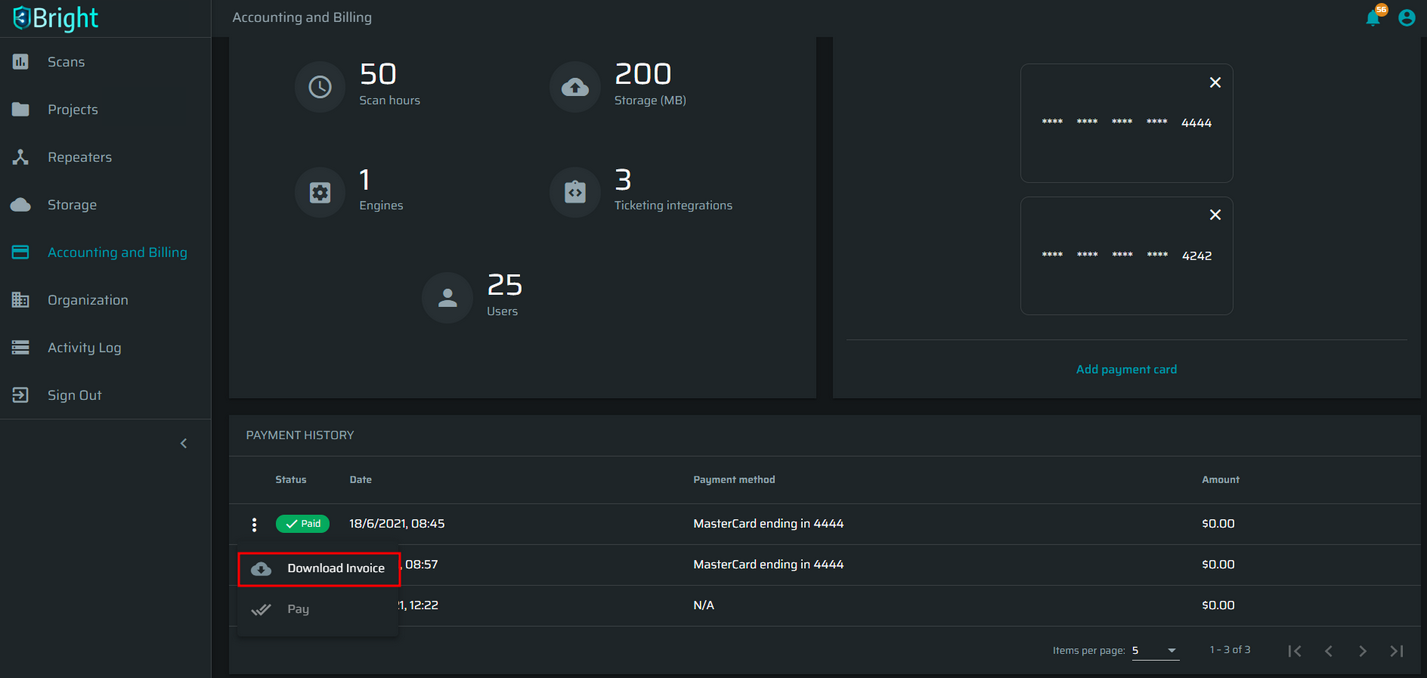Click the Users person icon
The width and height of the screenshot is (1427, 678).
point(447,298)
